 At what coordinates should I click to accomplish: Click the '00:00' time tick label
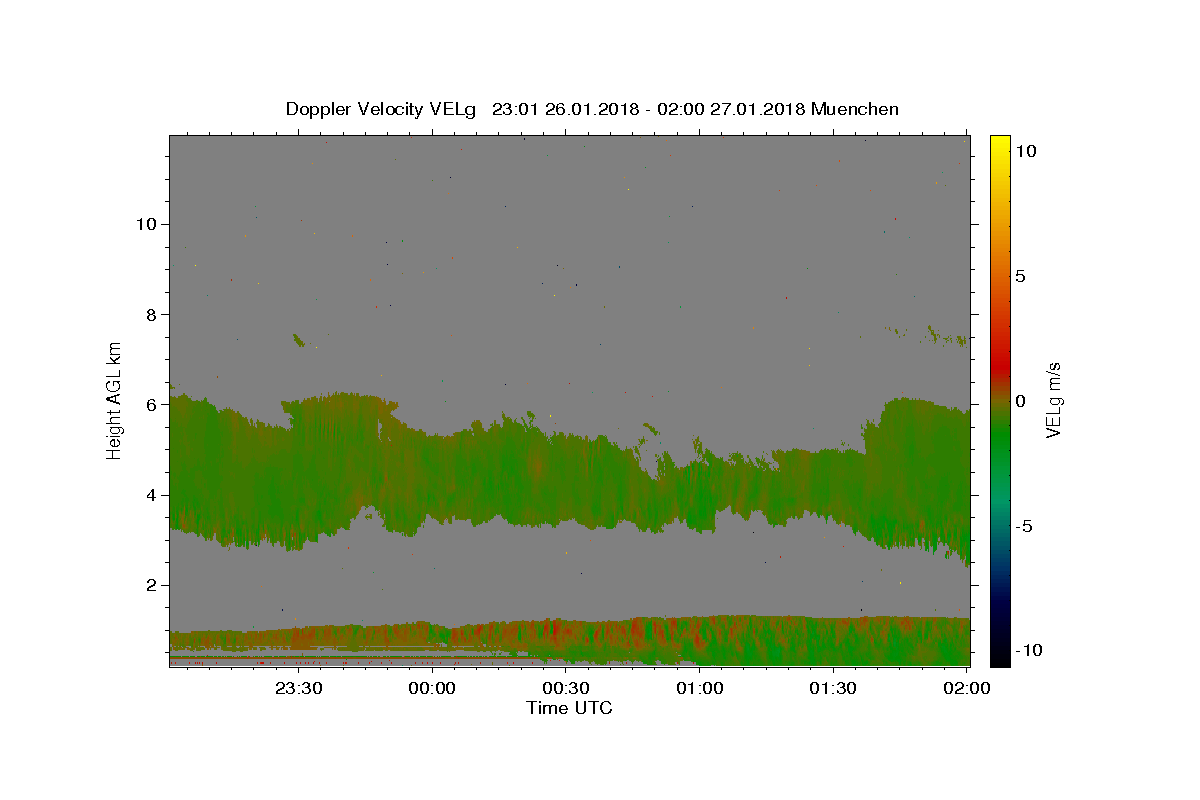tap(432, 688)
